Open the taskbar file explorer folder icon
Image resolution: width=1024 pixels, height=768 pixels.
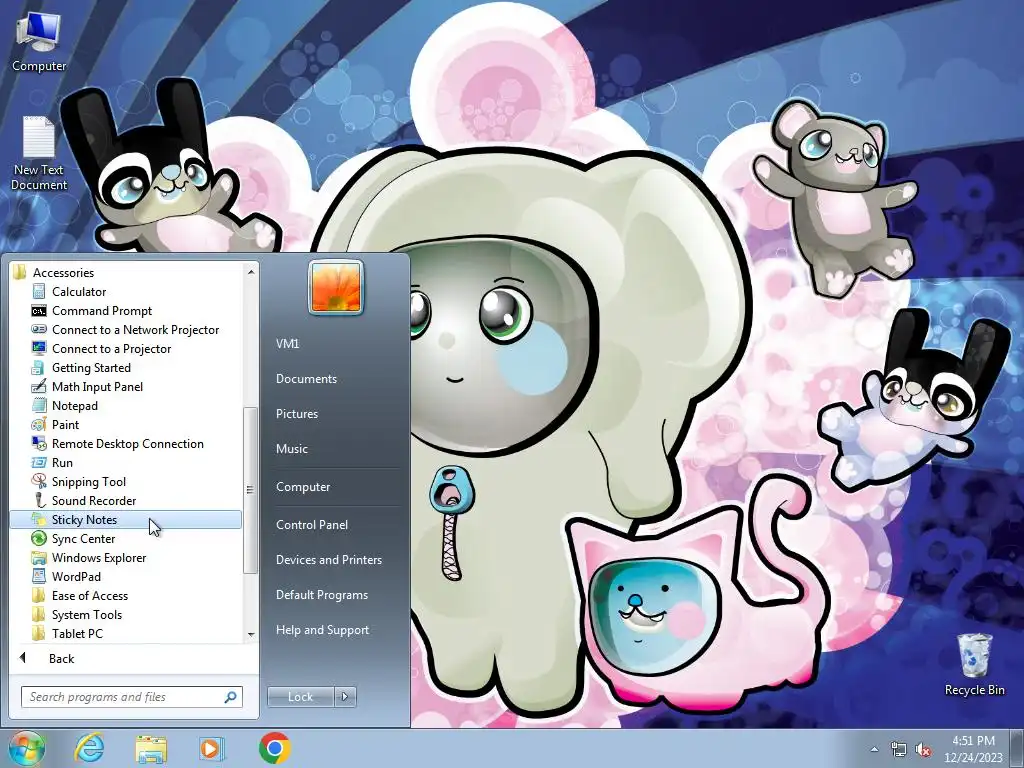(151, 748)
